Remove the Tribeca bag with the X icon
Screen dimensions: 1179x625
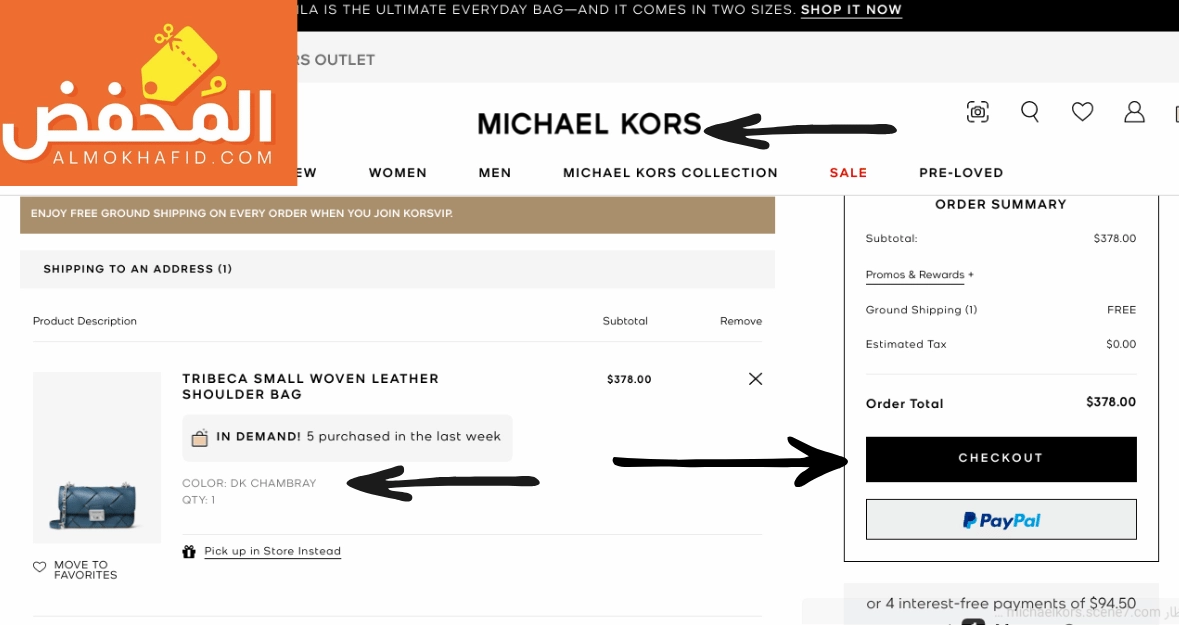(x=756, y=379)
